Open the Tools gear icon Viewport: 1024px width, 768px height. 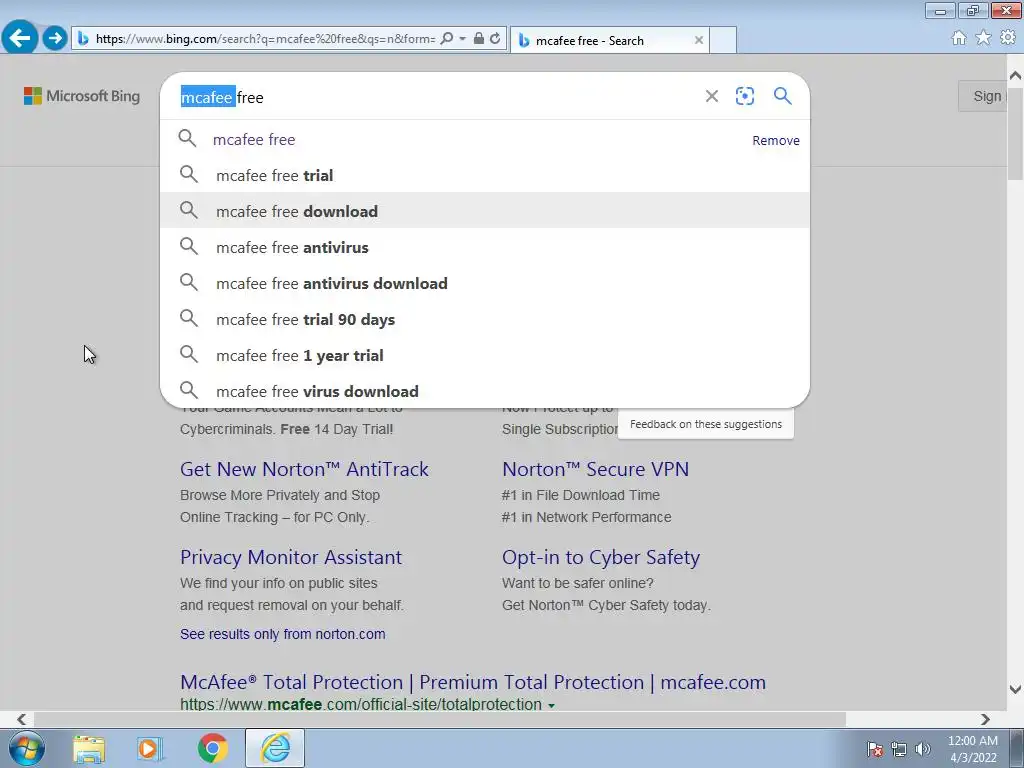[x=1008, y=38]
